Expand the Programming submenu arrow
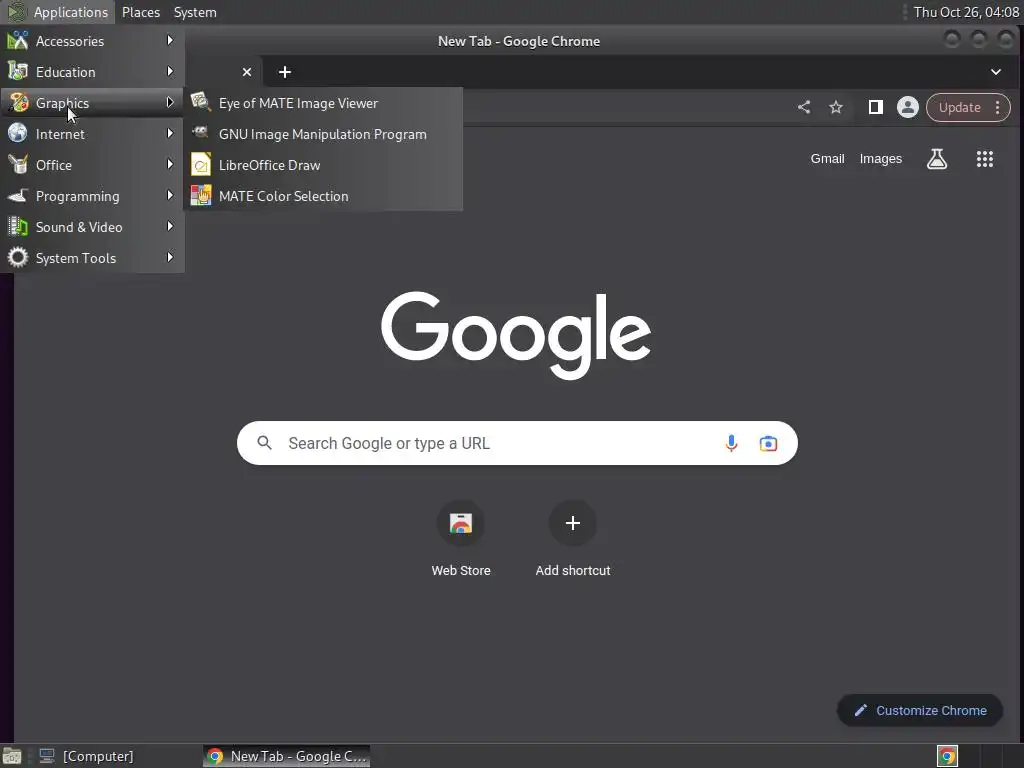The height and width of the screenshot is (768, 1024). pos(170,195)
